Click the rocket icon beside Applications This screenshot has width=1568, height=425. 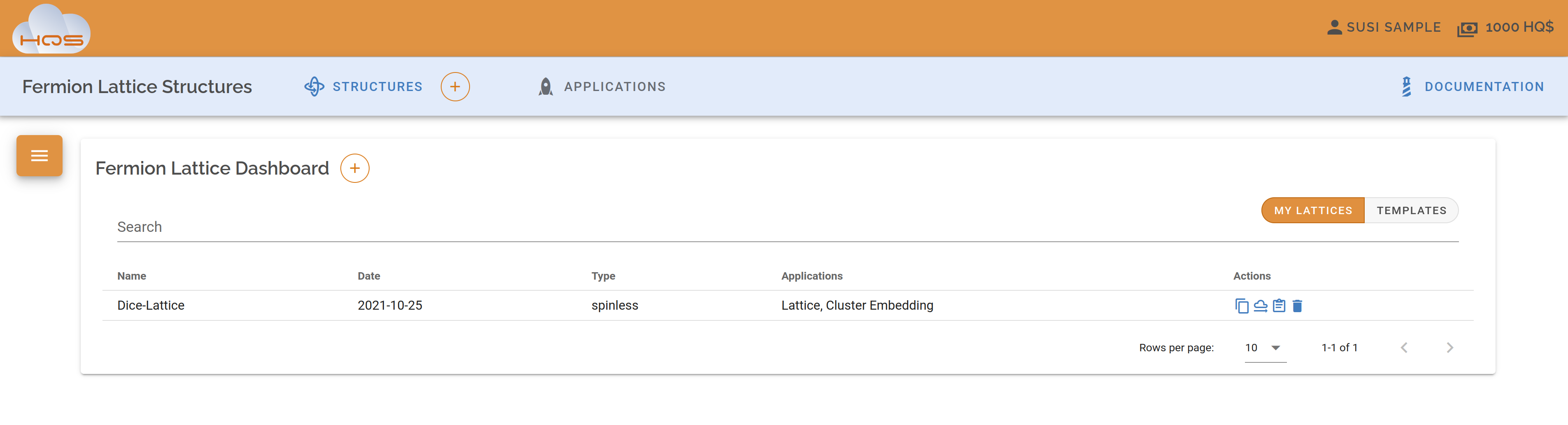(x=545, y=86)
